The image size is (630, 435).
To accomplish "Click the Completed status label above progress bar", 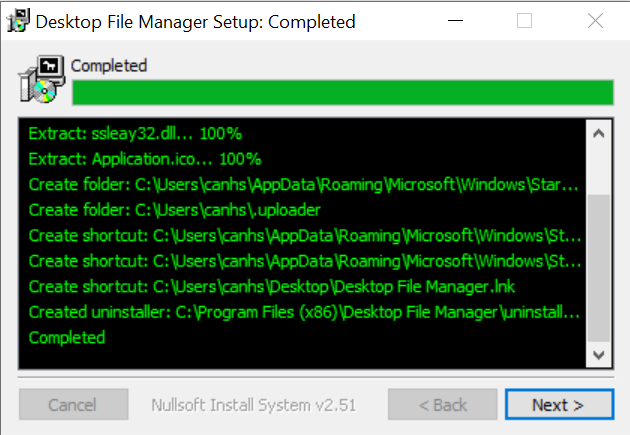I will click(109, 66).
